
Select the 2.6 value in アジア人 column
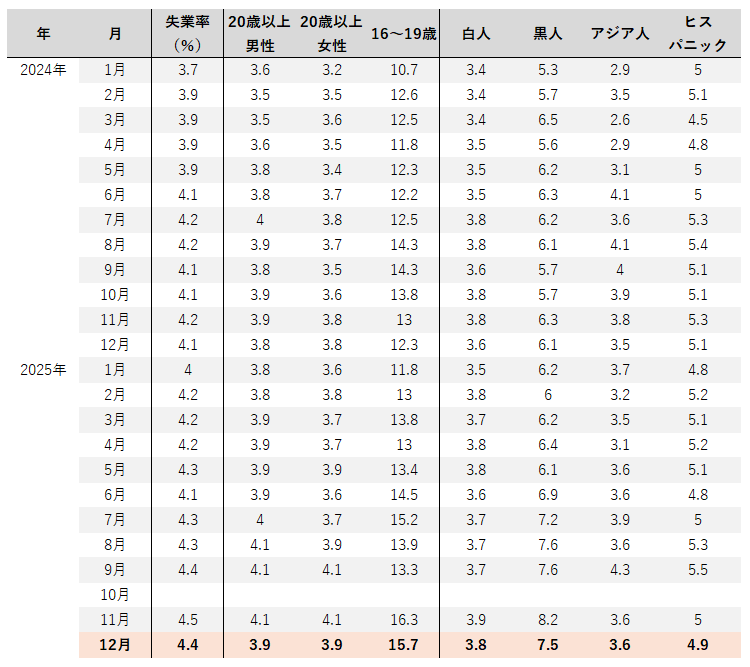(620, 120)
